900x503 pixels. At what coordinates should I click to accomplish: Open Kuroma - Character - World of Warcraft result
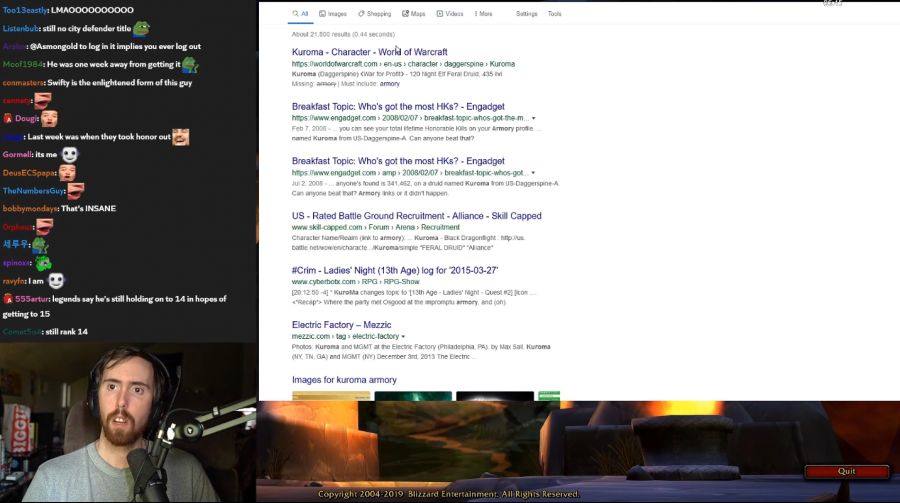coord(370,52)
